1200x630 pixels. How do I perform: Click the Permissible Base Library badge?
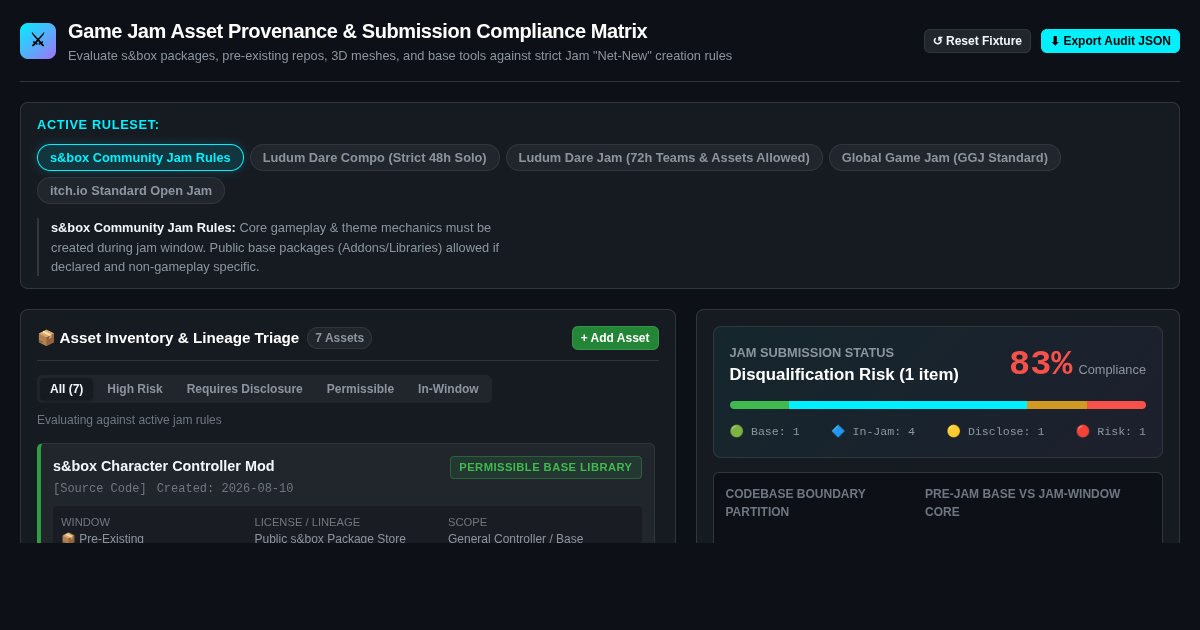[x=546, y=467]
